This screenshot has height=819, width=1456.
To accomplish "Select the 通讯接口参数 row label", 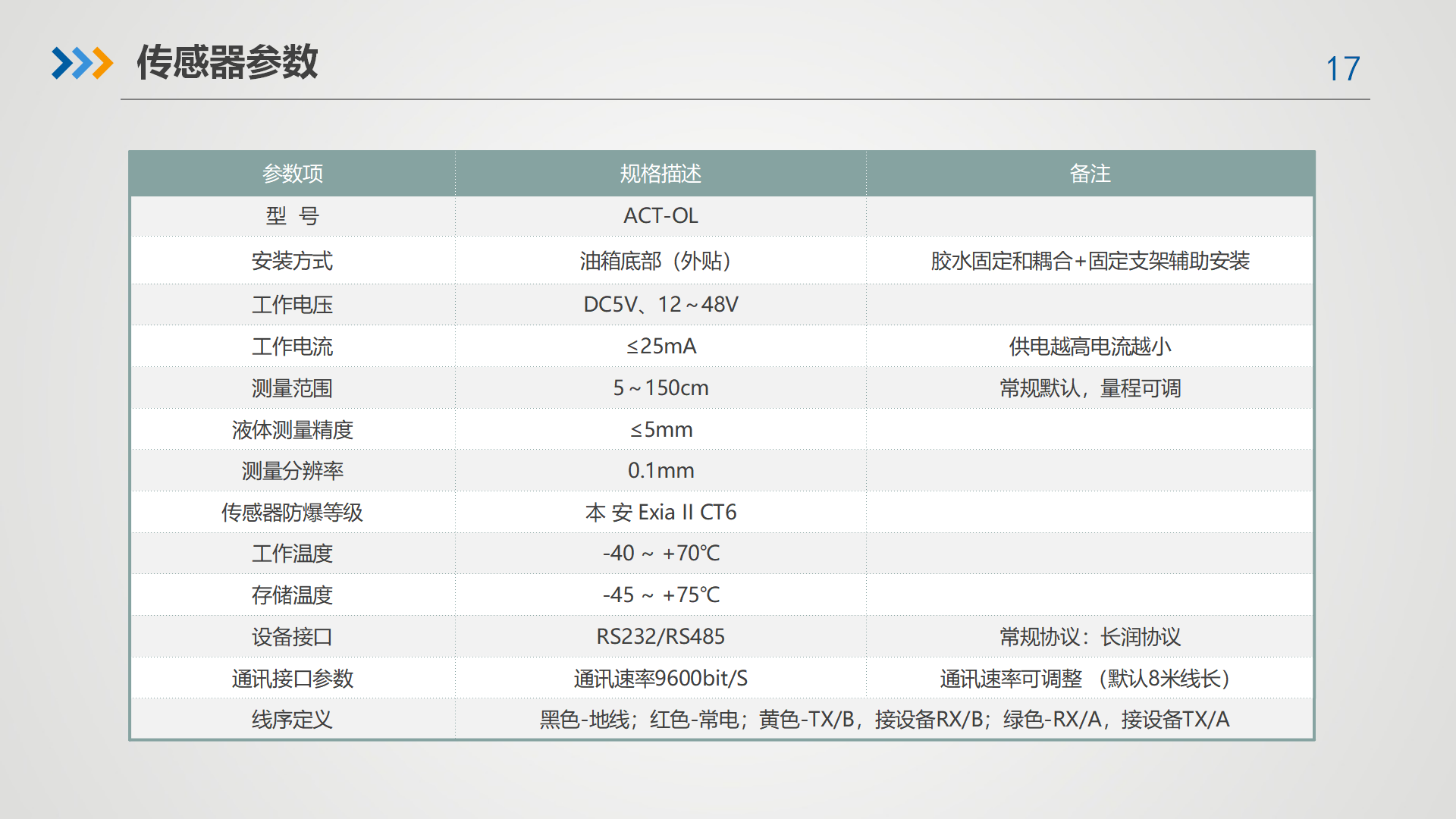I will point(293,679).
